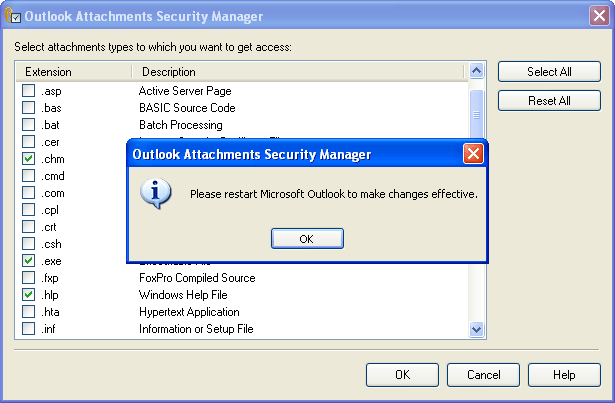
Task: Click scrollbar up arrow in extension list
Action: [x=476, y=71]
